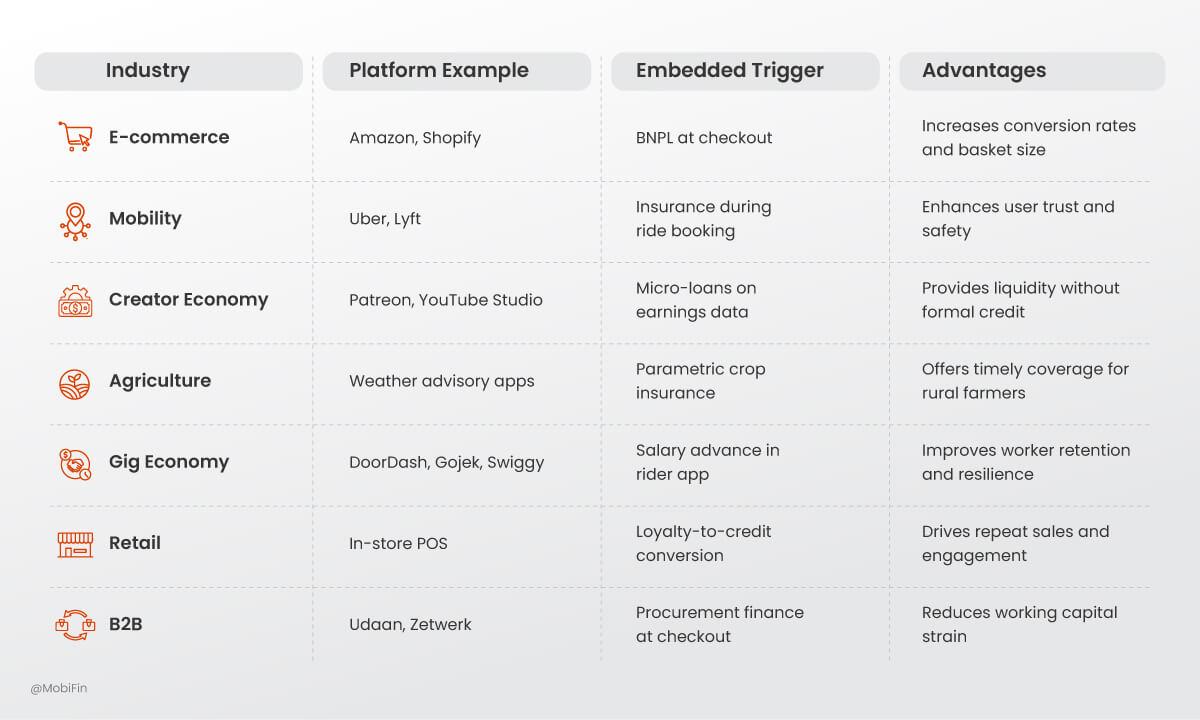Click Patreon, YouTube Studio text

click(446, 300)
